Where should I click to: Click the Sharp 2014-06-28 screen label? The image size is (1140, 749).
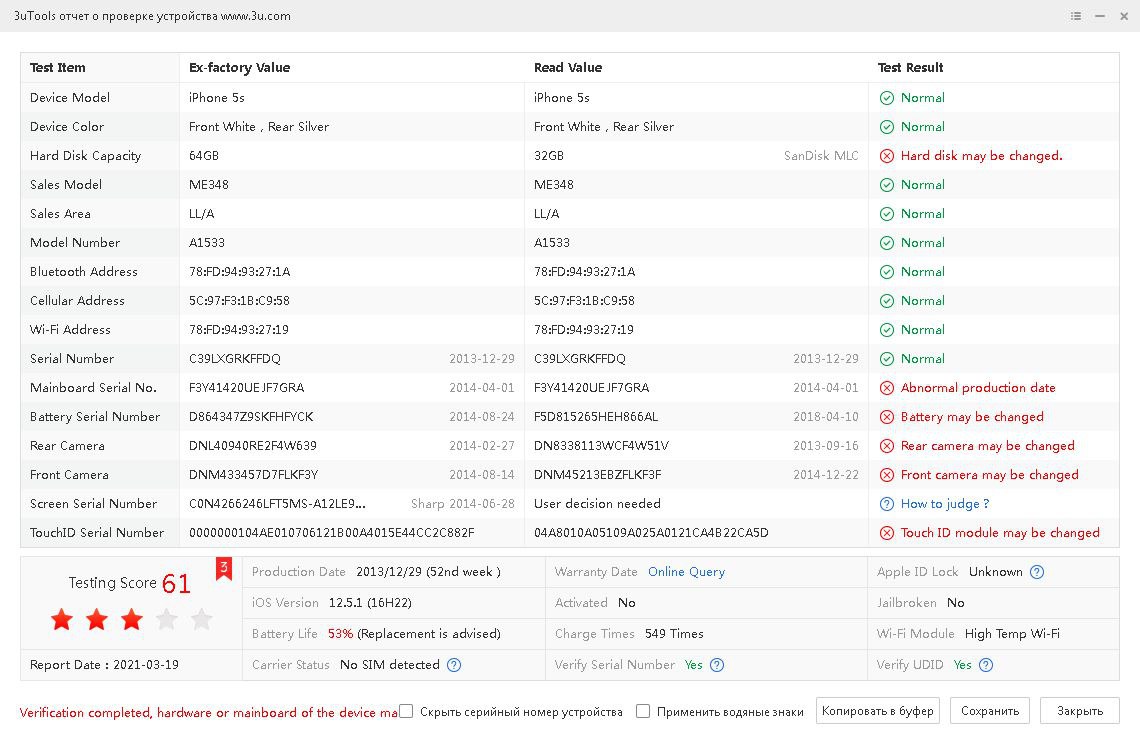click(462, 504)
